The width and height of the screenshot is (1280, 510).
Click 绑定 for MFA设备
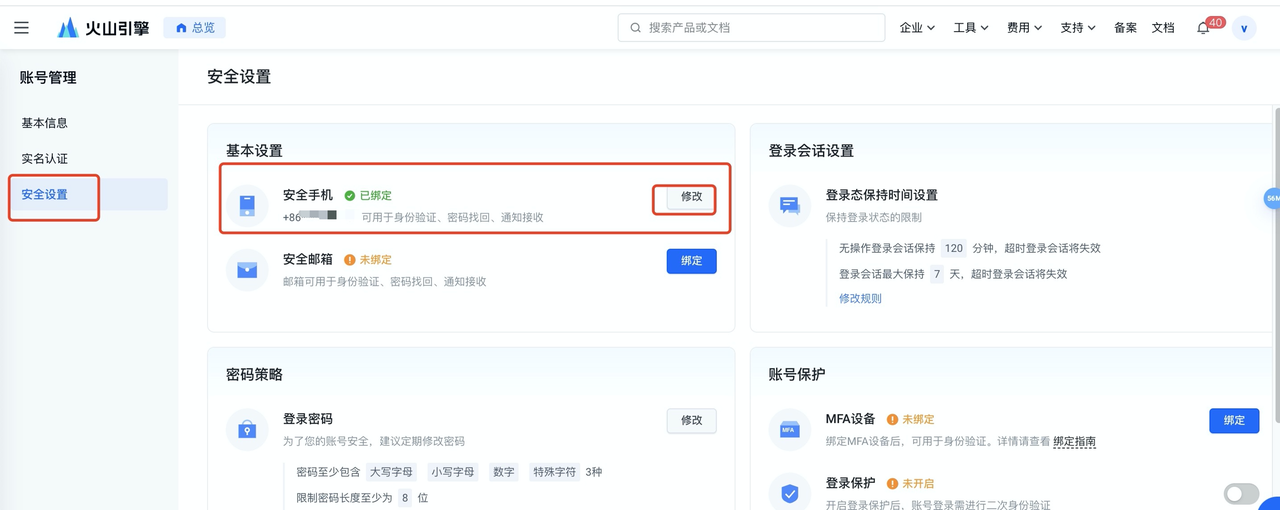[x=1234, y=421]
